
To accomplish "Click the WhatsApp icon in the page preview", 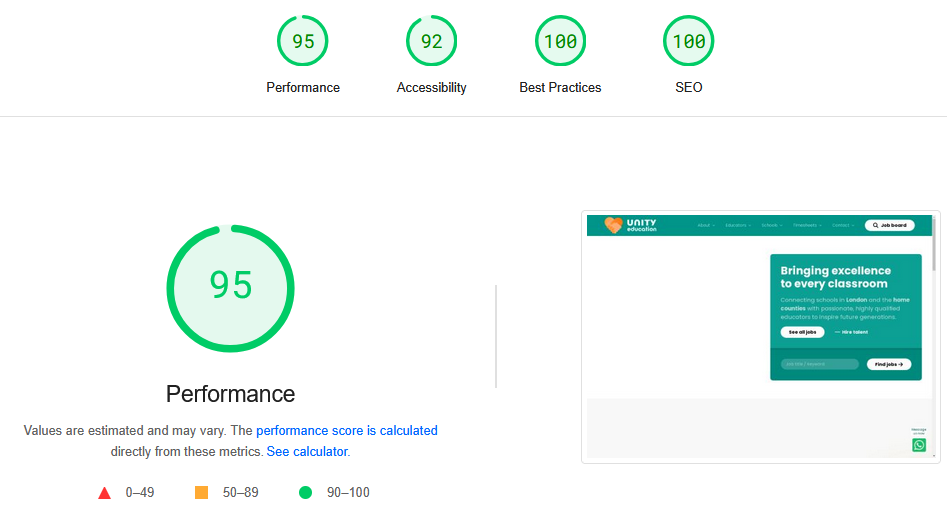I will pos(919,445).
